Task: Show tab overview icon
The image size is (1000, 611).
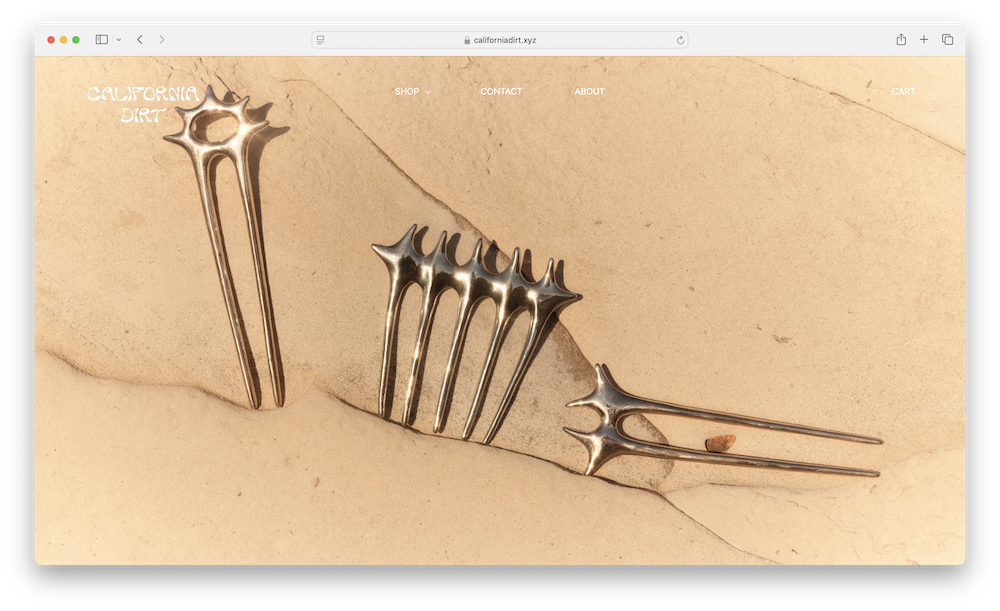Action: tap(948, 40)
